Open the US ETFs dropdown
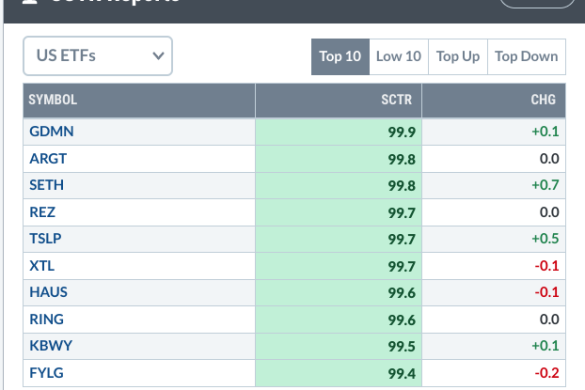The image size is (585, 390). (x=98, y=56)
